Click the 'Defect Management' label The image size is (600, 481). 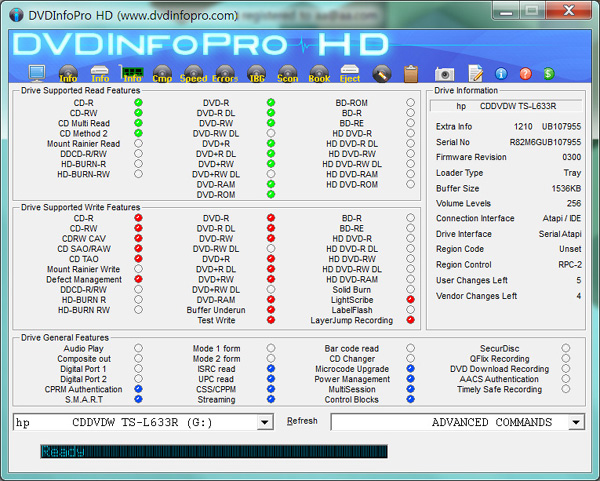click(84, 279)
